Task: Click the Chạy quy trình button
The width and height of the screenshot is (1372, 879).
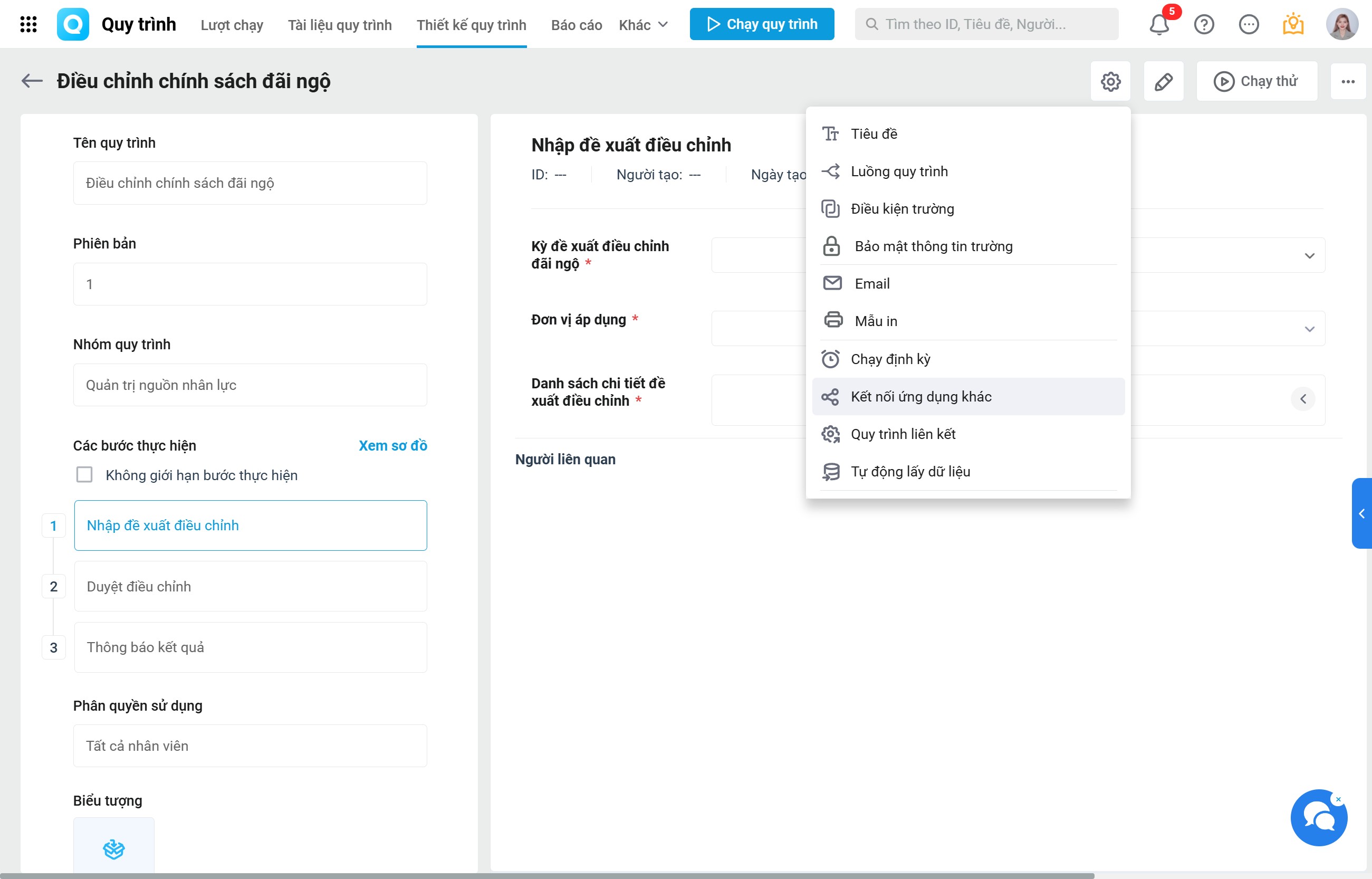Action: click(x=761, y=24)
